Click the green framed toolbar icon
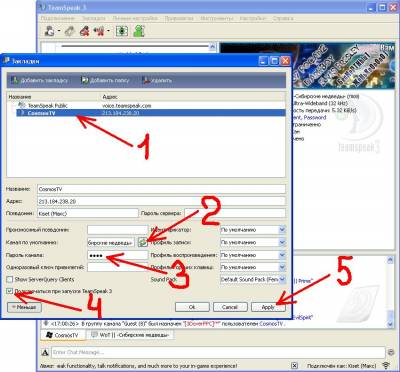 click(122, 31)
